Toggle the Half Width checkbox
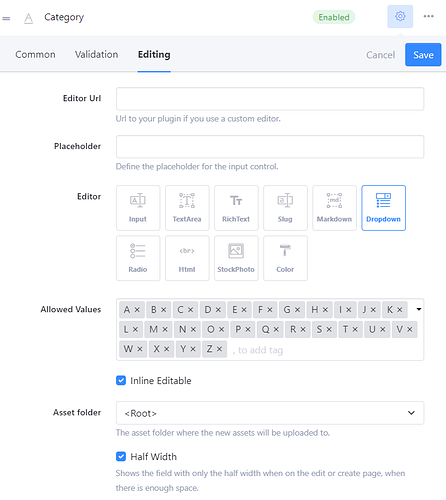446x500 pixels. click(121, 456)
